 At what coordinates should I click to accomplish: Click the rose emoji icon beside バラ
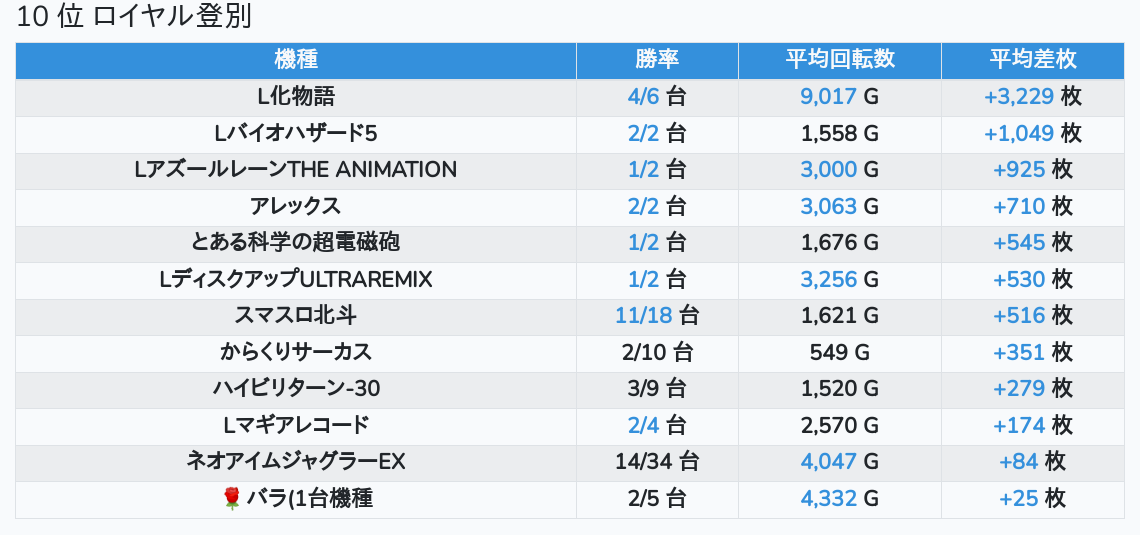[x=232, y=498]
